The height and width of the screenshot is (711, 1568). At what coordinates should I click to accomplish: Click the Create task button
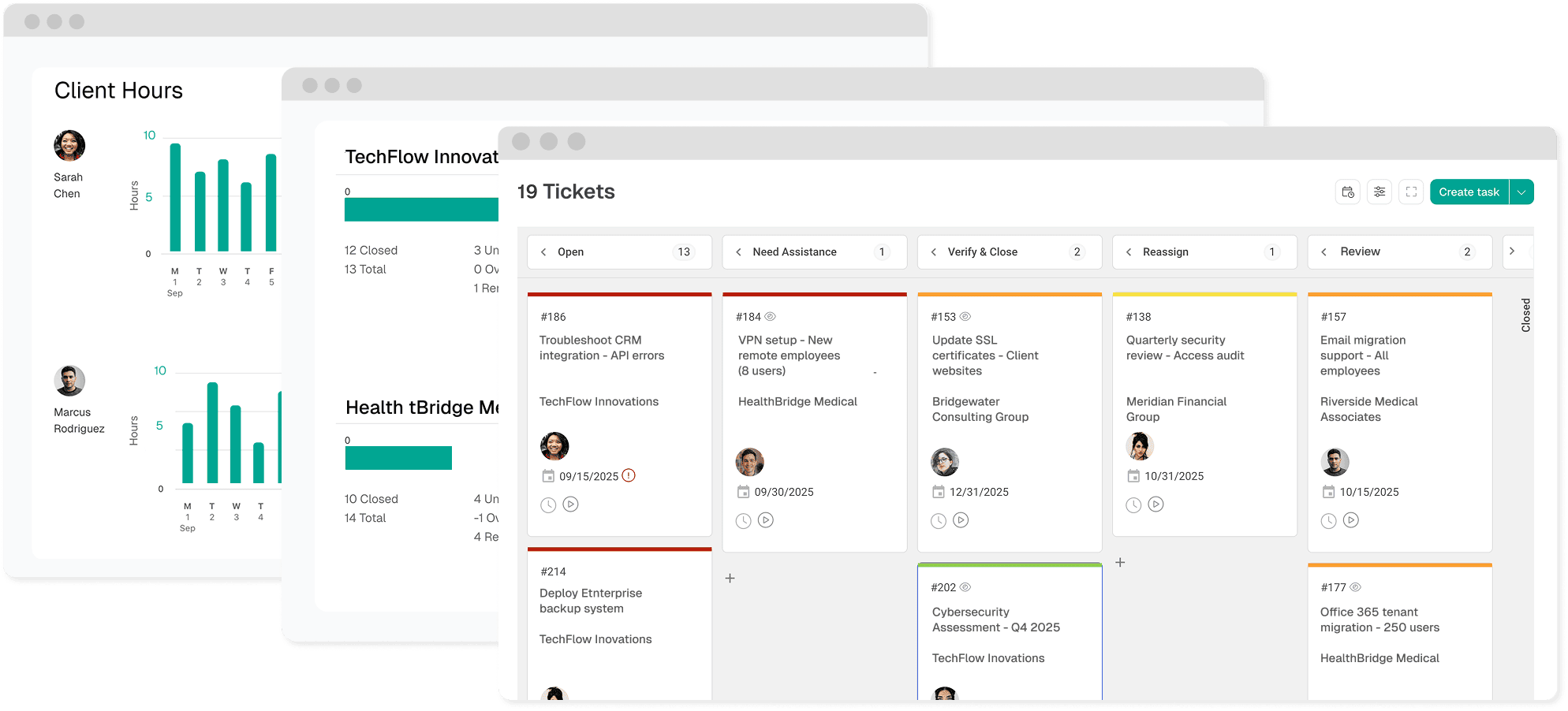point(1469,192)
